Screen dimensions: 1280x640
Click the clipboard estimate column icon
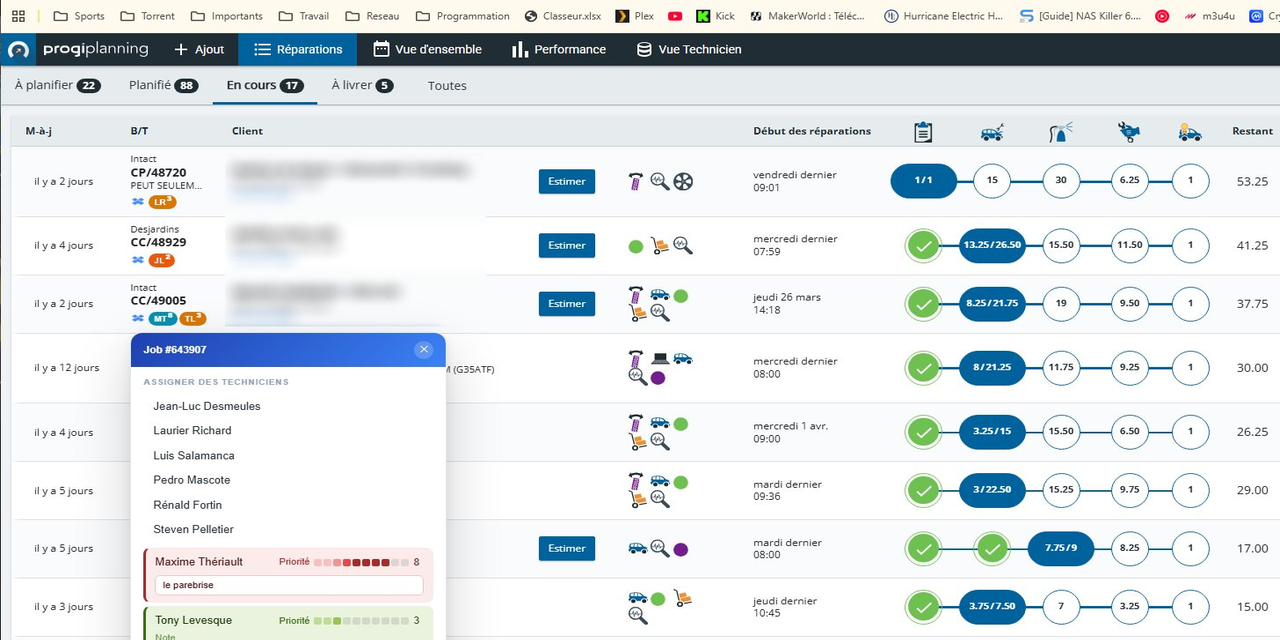click(923, 132)
